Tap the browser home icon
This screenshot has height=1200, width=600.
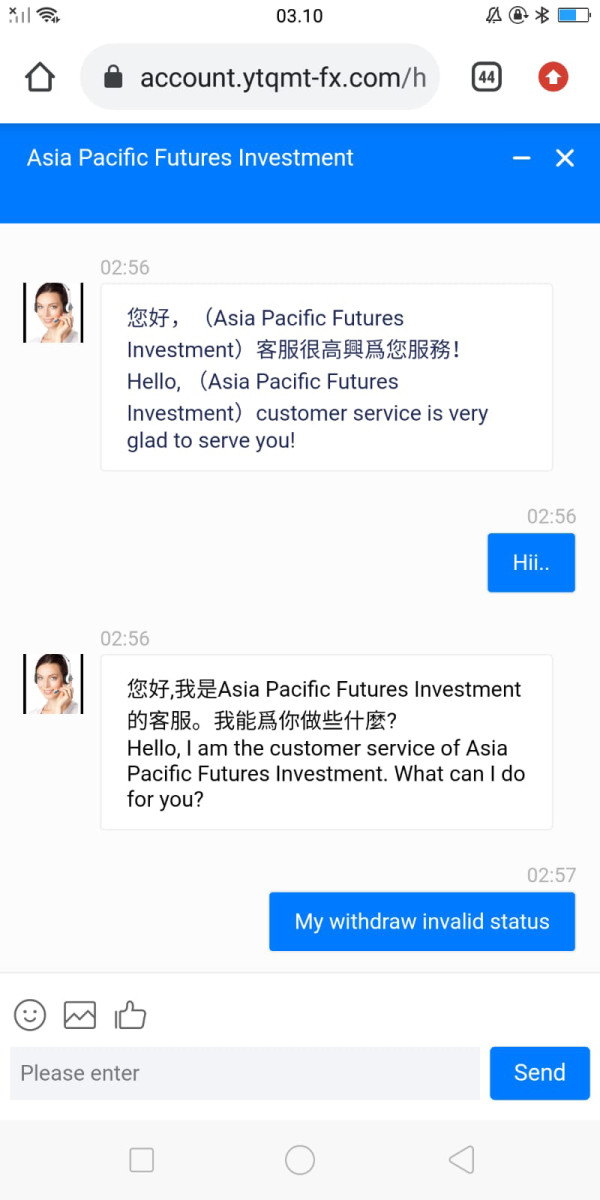tap(40, 77)
